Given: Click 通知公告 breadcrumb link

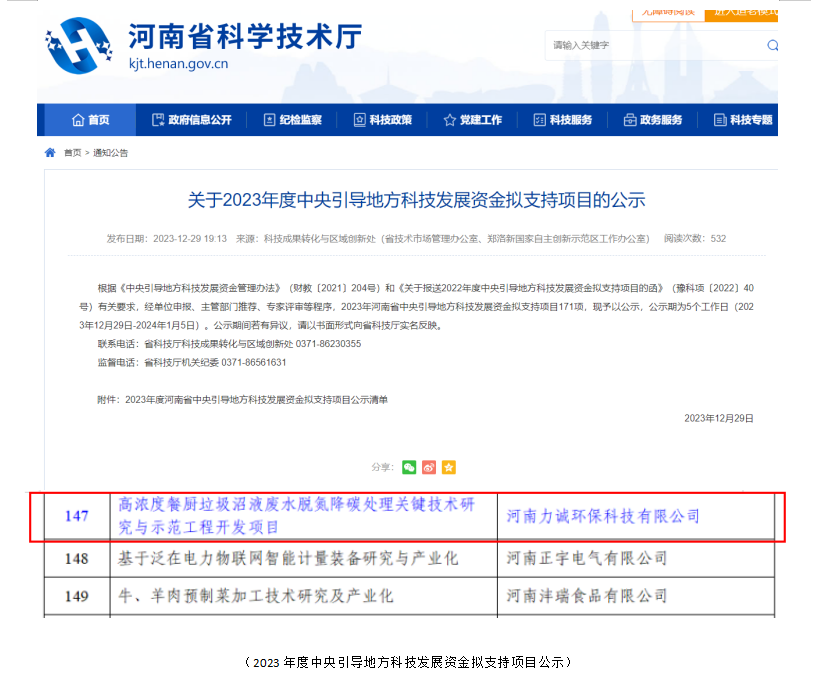Looking at the screenshot, I should click(111, 153).
